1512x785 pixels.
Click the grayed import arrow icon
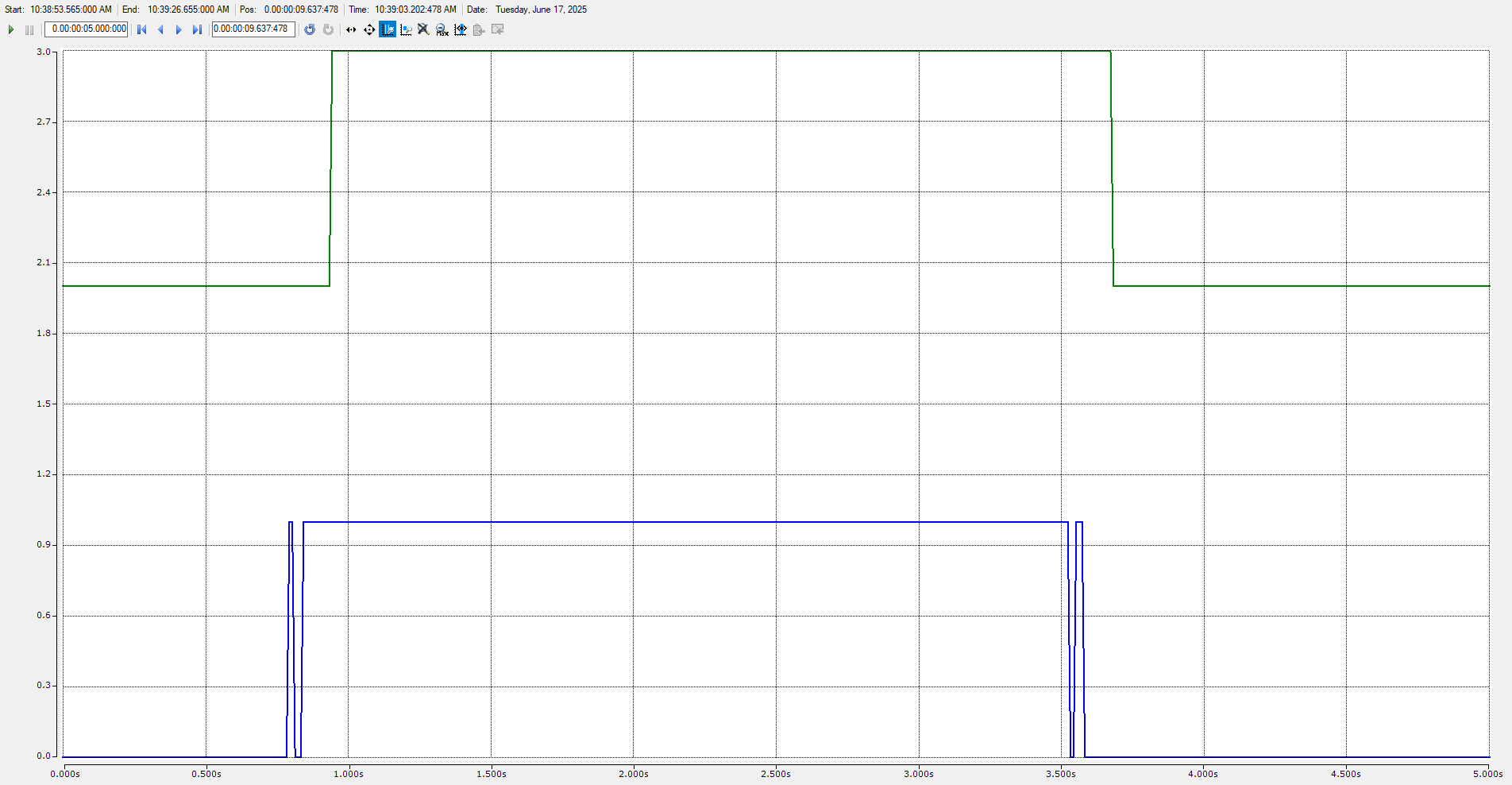(x=498, y=29)
